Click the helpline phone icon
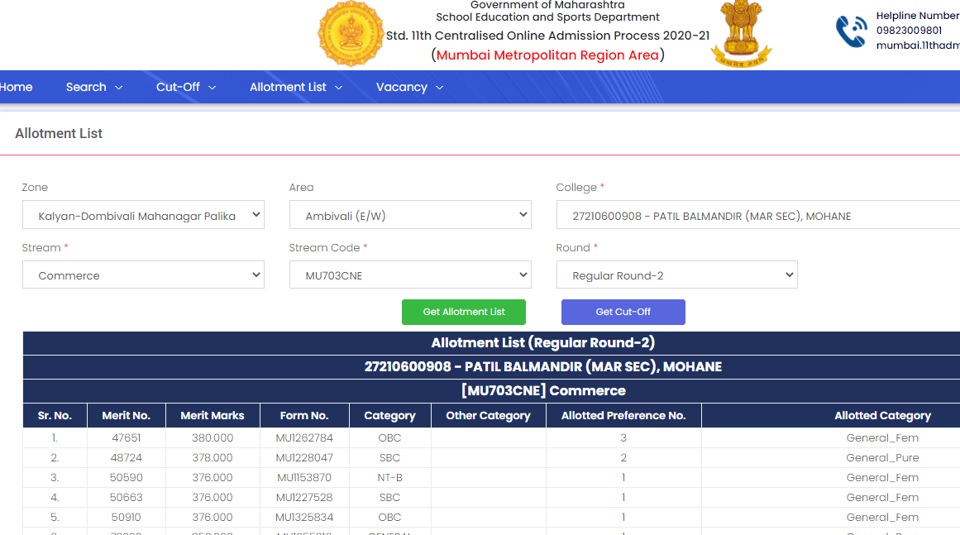 coord(851,31)
